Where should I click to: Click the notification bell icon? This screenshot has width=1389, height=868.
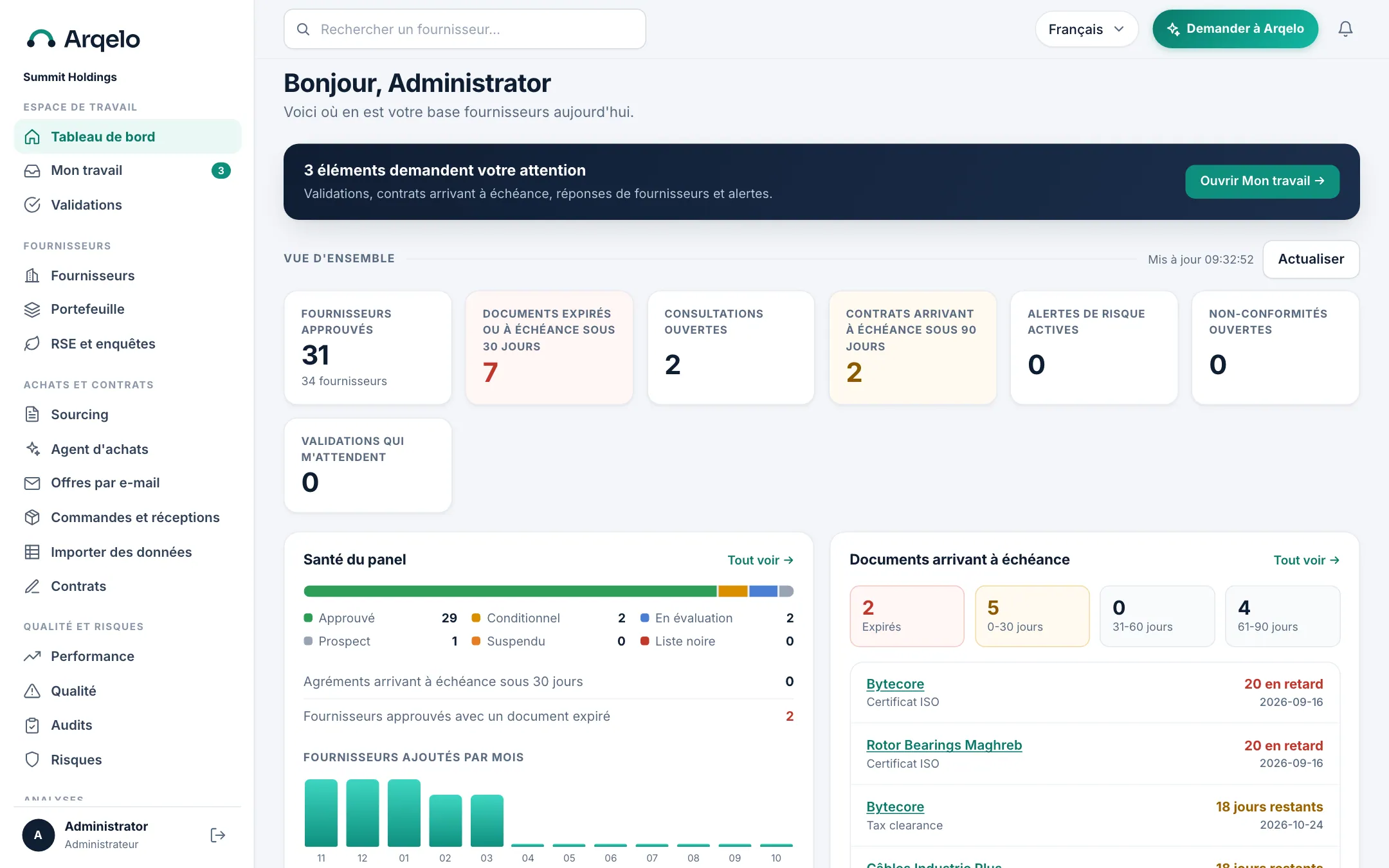point(1345,29)
